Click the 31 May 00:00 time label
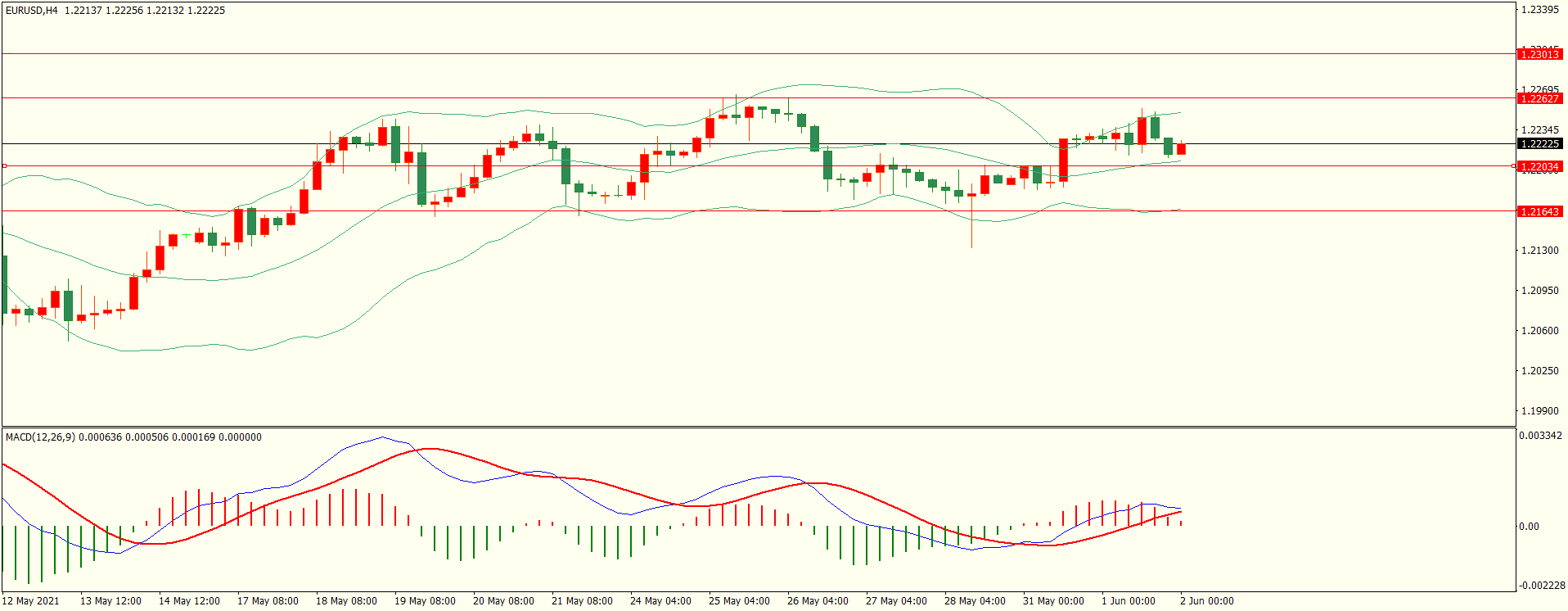This screenshot has height=611, width=1568. tap(1053, 600)
